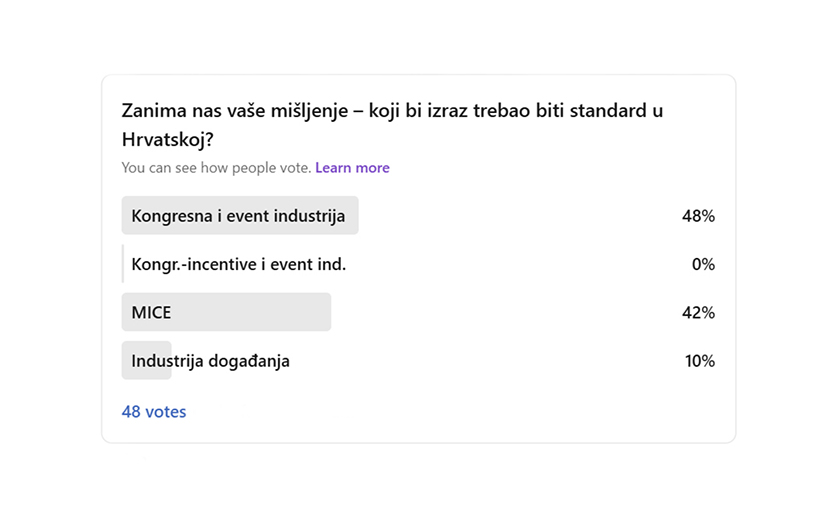Open the 48 votes list

coord(154,412)
